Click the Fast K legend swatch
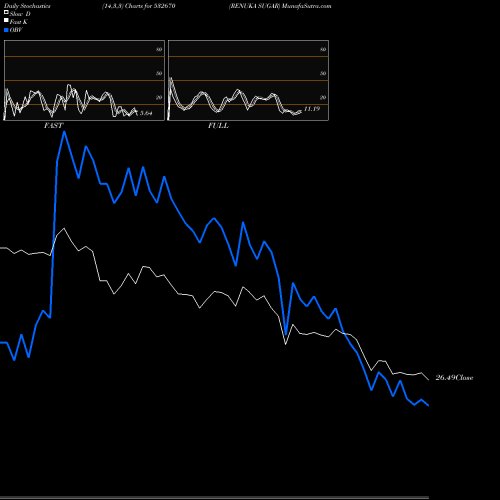Viewport: 500px width, 500px height. 6,20
